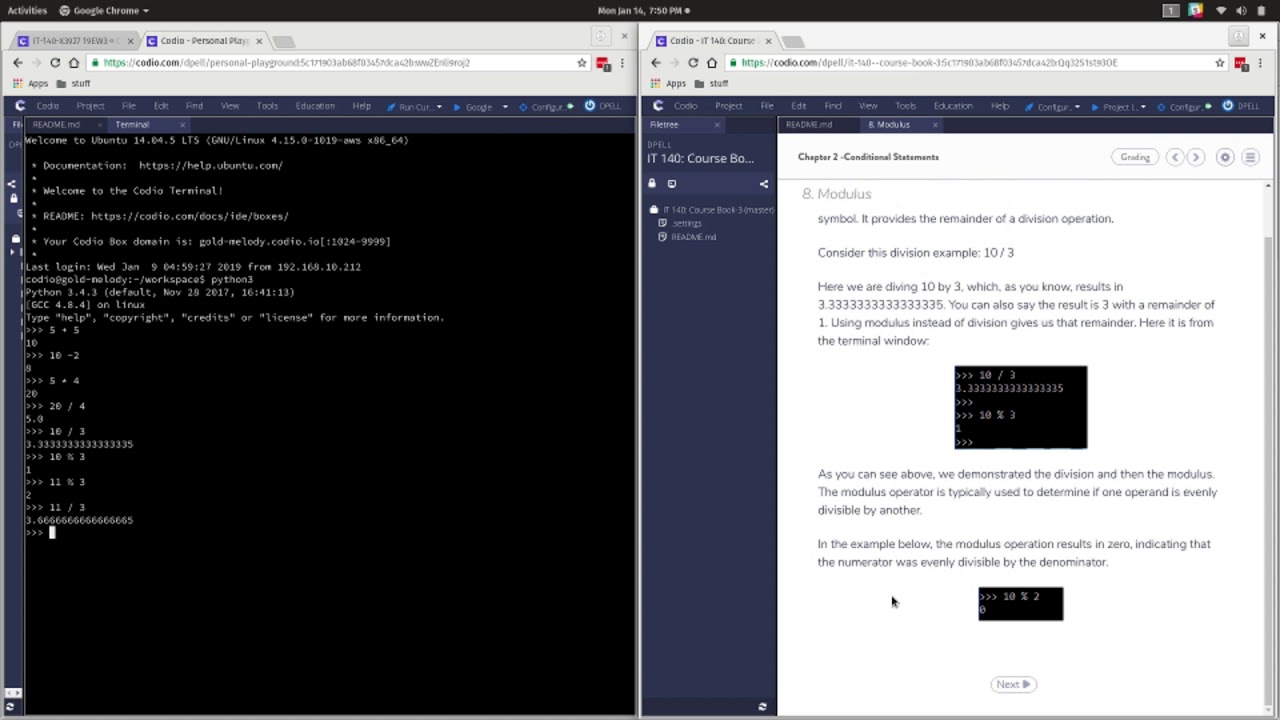Expand the Project Index dropdown in right IDE
Screen dimensions: 1280x720
1143,107
